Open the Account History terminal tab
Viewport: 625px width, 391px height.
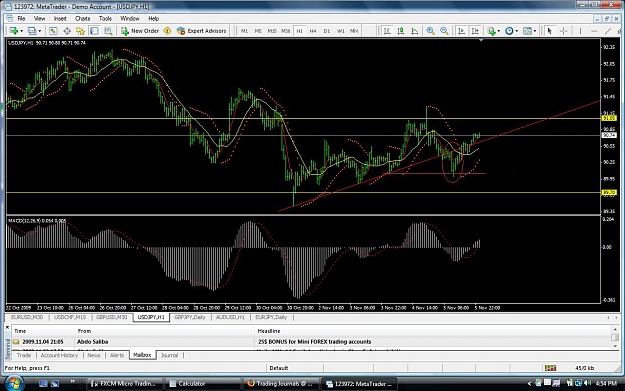(59, 355)
